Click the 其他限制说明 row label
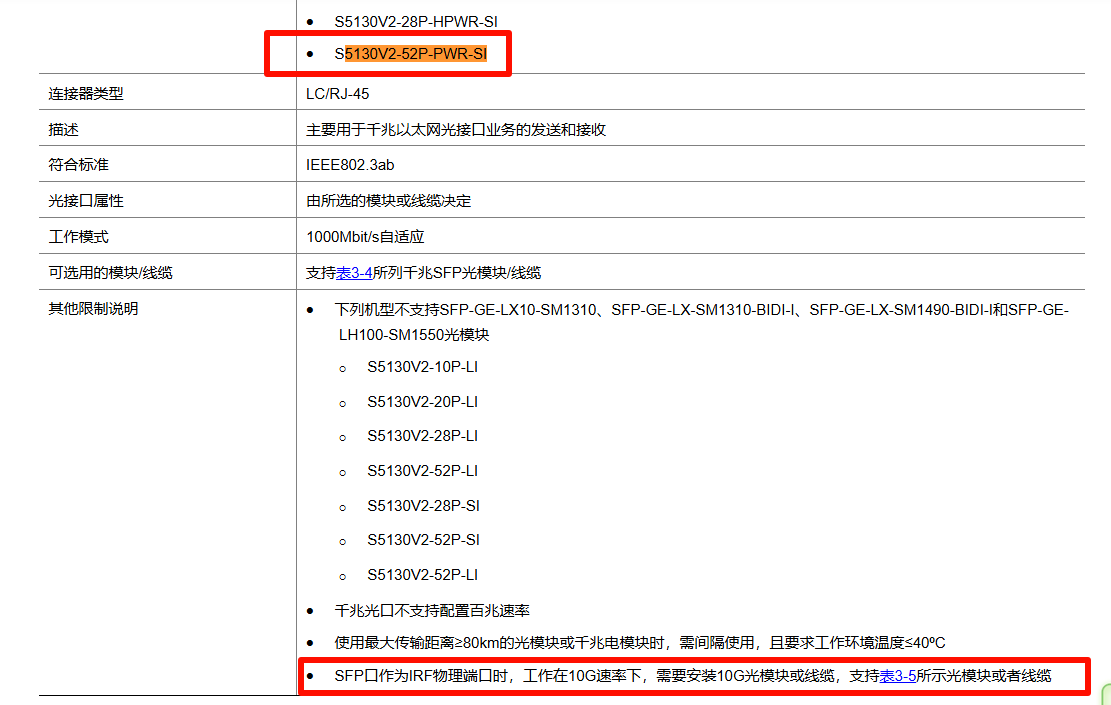Image resolution: width=1111 pixels, height=705 pixels. pos(94,309)
